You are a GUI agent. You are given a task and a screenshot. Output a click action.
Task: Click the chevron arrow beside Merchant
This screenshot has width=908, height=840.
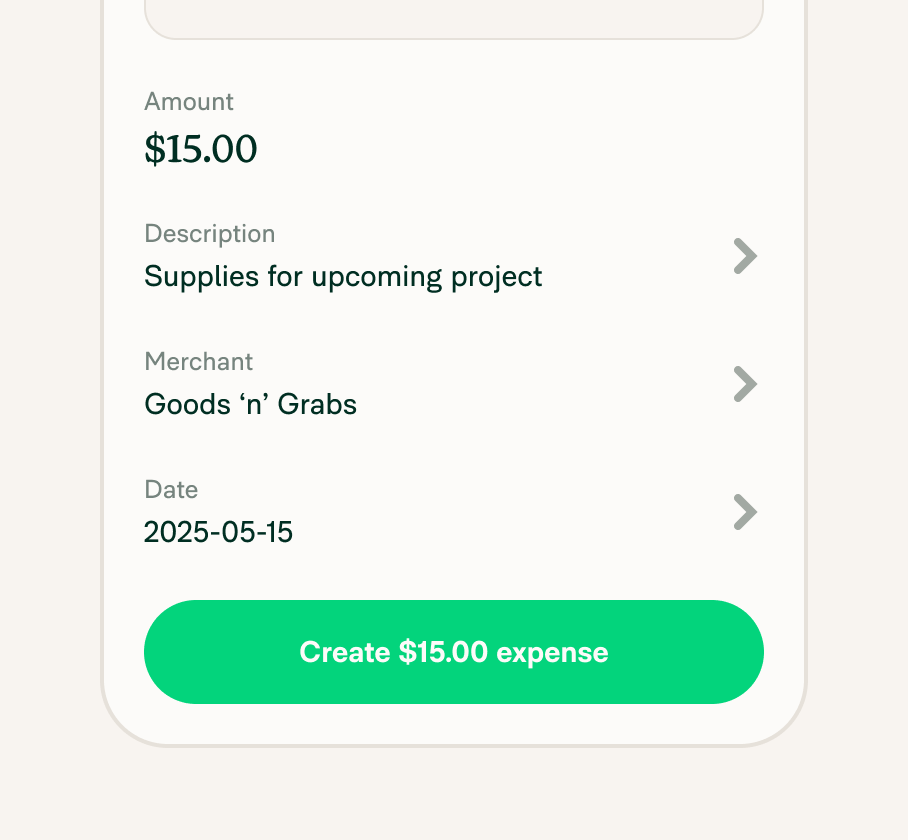click(745, 384)
